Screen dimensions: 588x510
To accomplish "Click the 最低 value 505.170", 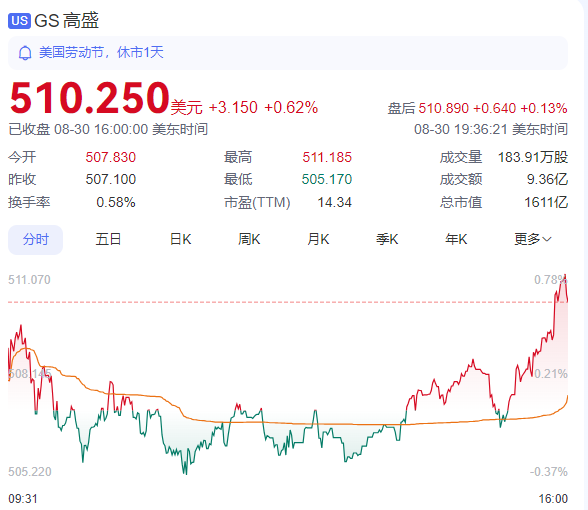I will (327, 179).
